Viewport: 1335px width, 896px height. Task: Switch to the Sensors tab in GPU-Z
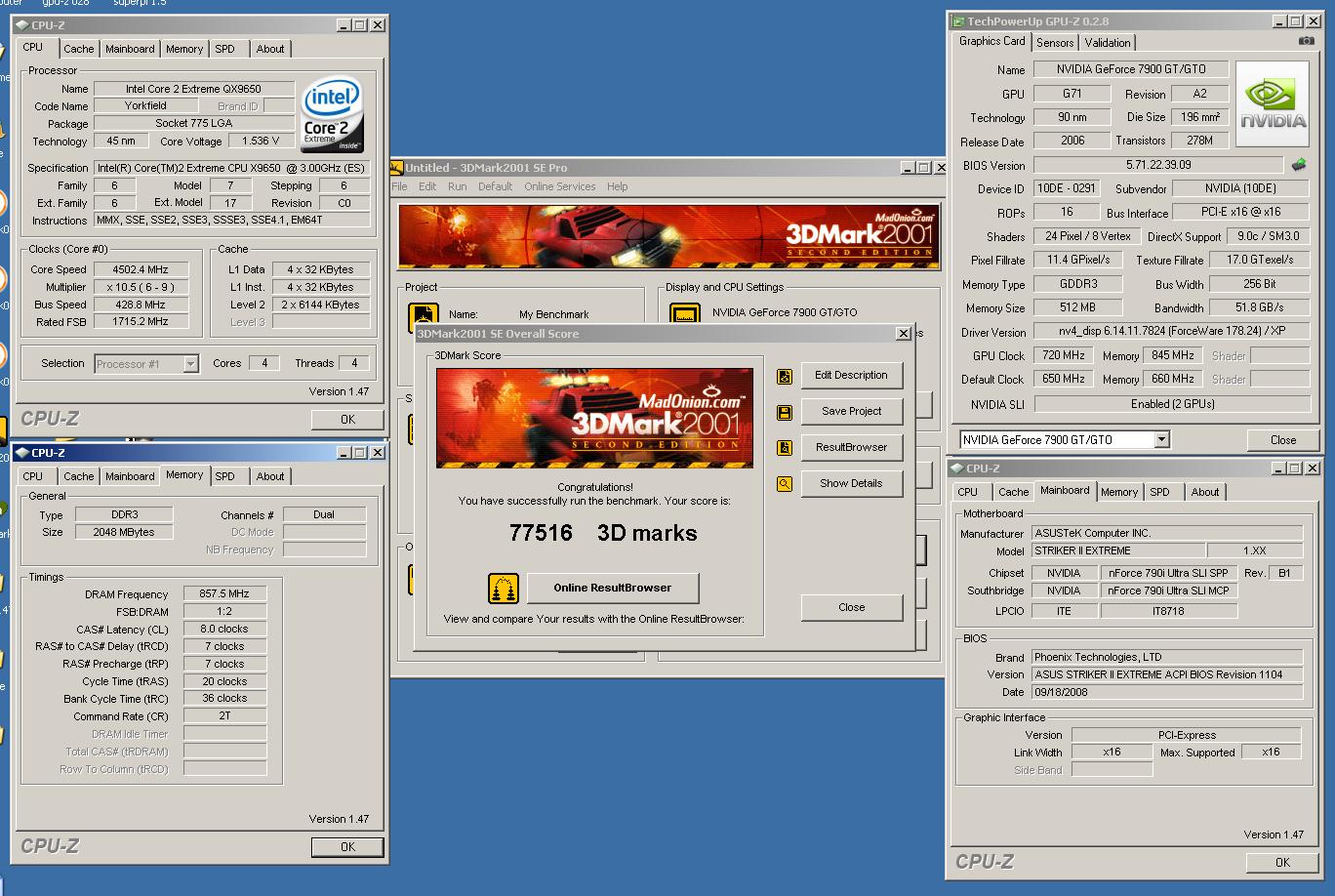1055,43
